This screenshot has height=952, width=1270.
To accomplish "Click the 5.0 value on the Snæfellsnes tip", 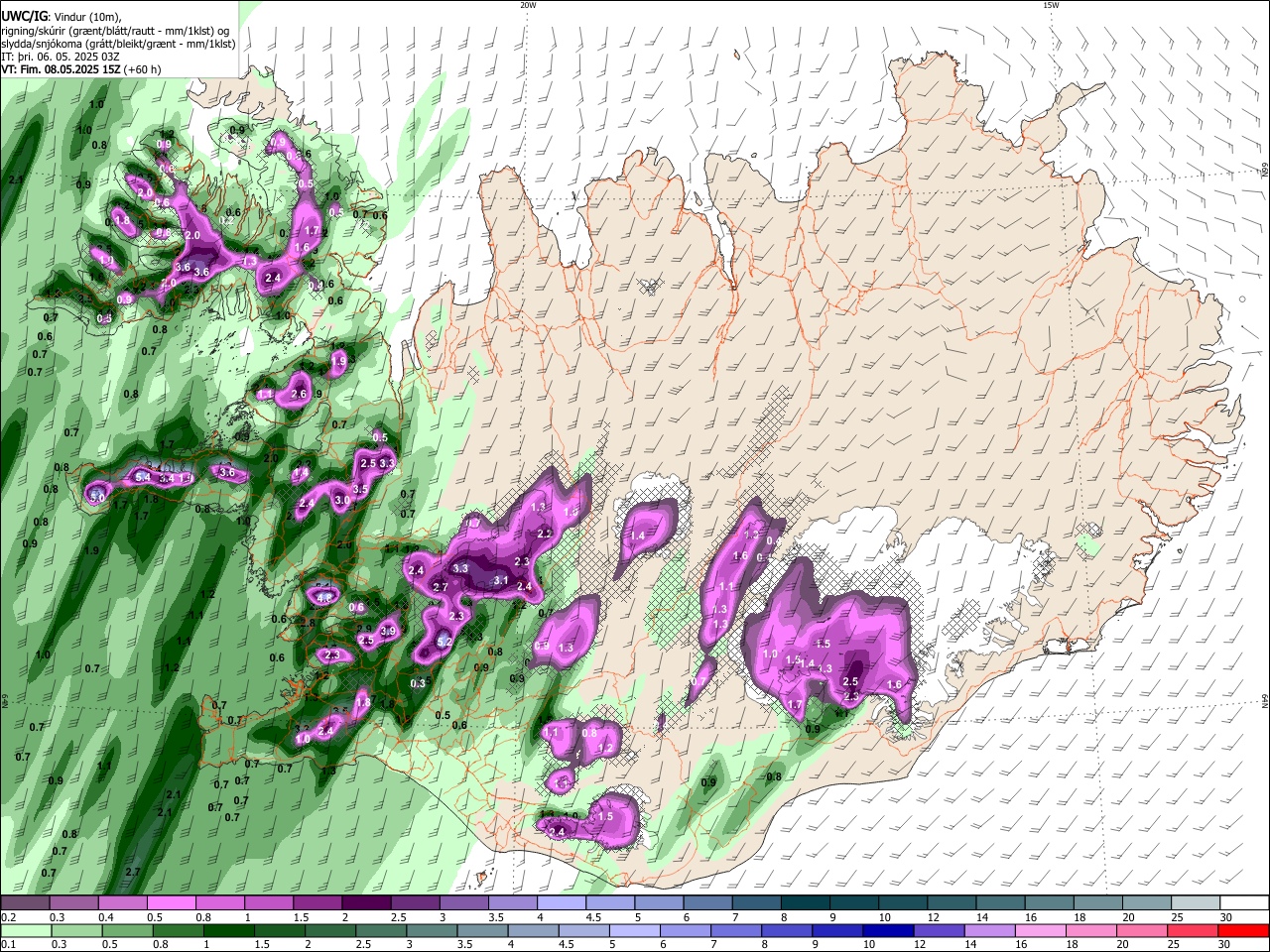I will 97,496.
